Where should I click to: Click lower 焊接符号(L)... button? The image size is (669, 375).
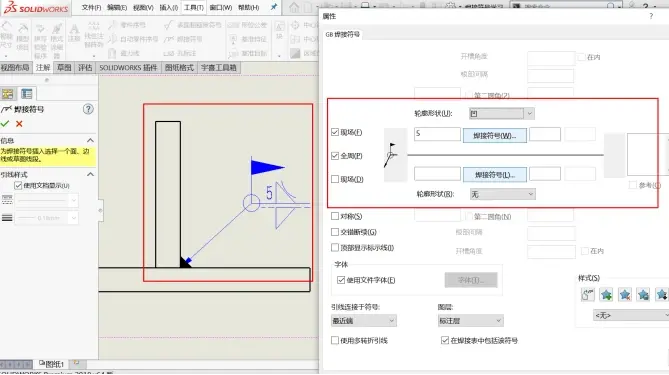coord(495,175)
